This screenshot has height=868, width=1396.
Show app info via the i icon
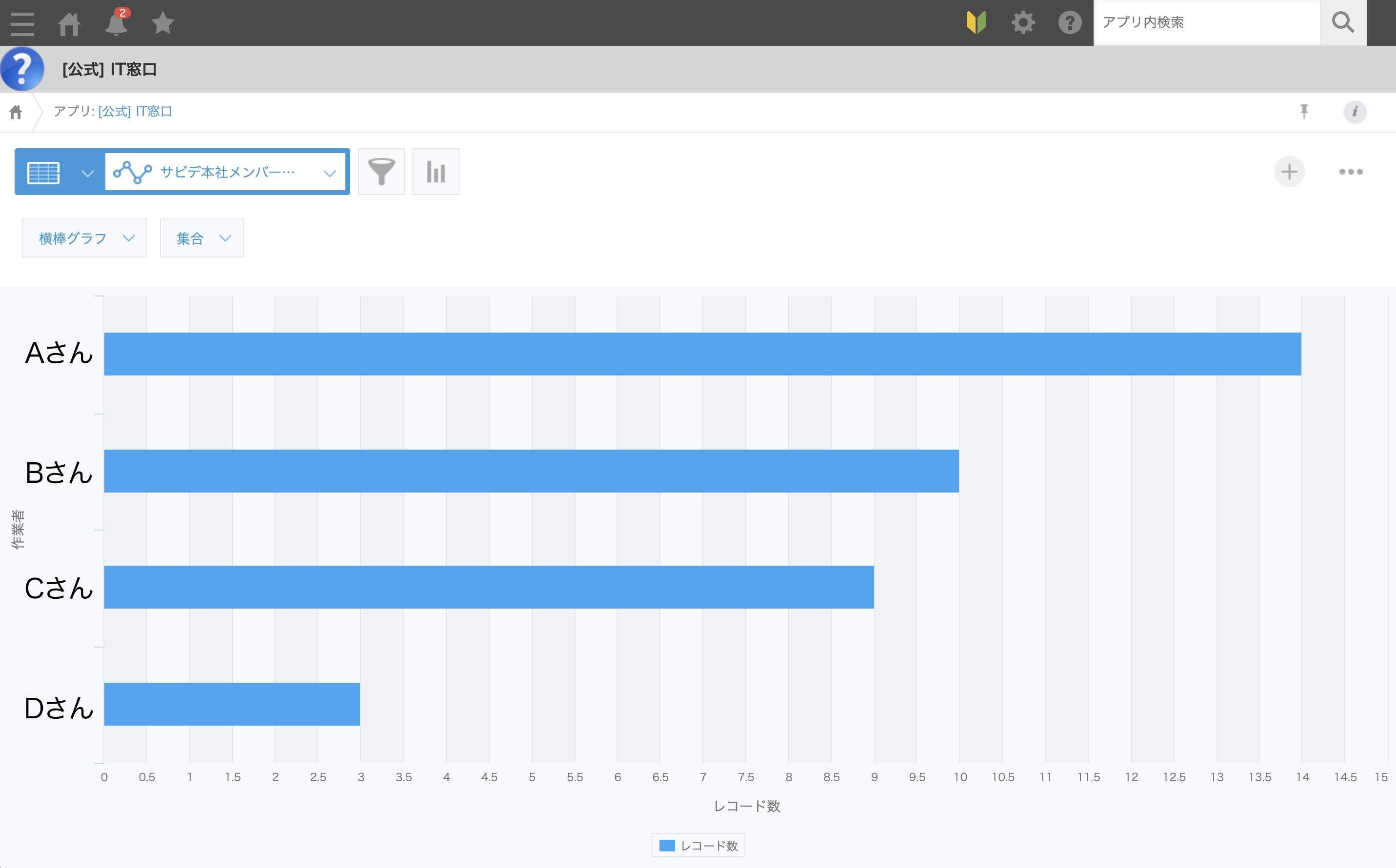coord(1355,112)
